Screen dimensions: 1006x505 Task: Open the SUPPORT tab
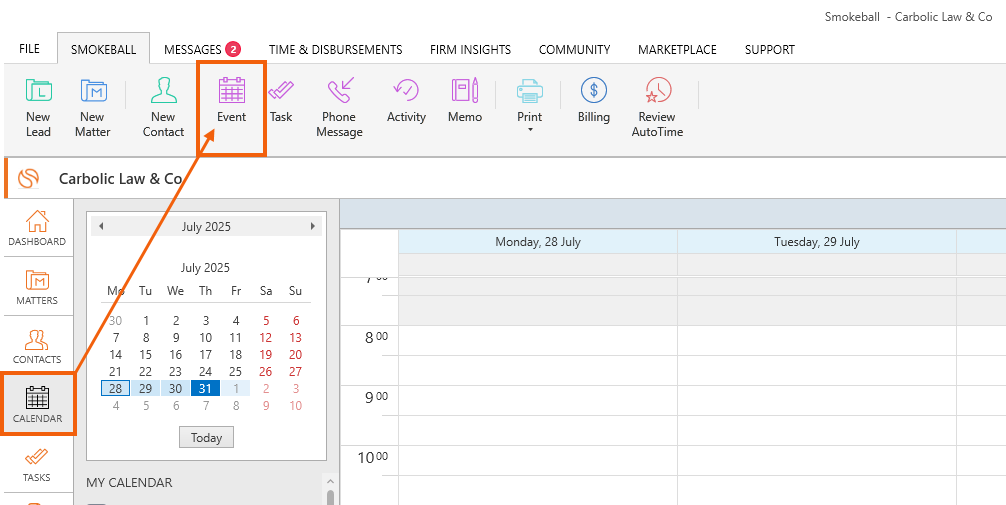[769, 49]
